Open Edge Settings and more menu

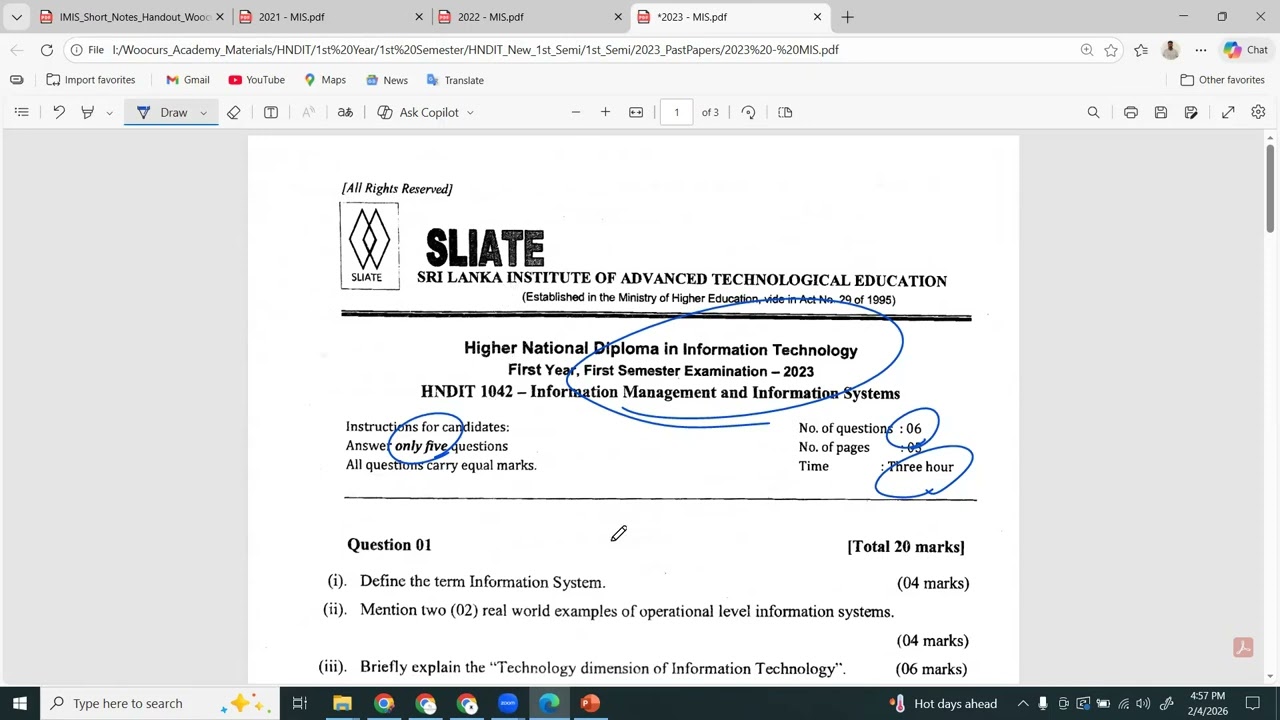point(1200,50)
